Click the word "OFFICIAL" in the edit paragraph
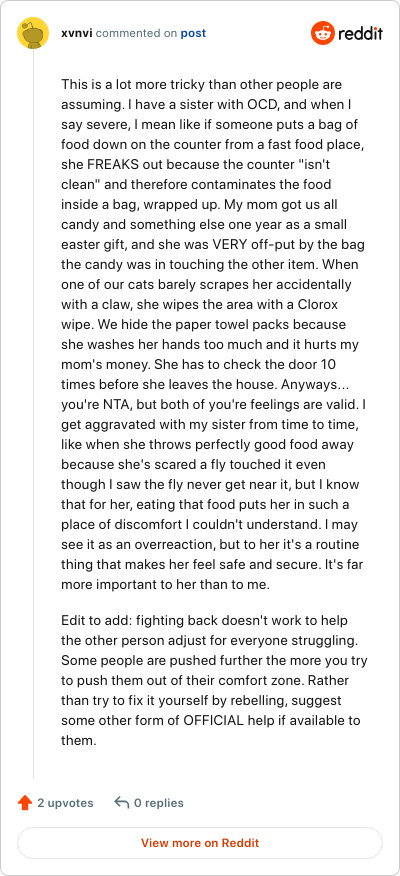This screenshot has height=876, width=400. (x=213, y=720)
